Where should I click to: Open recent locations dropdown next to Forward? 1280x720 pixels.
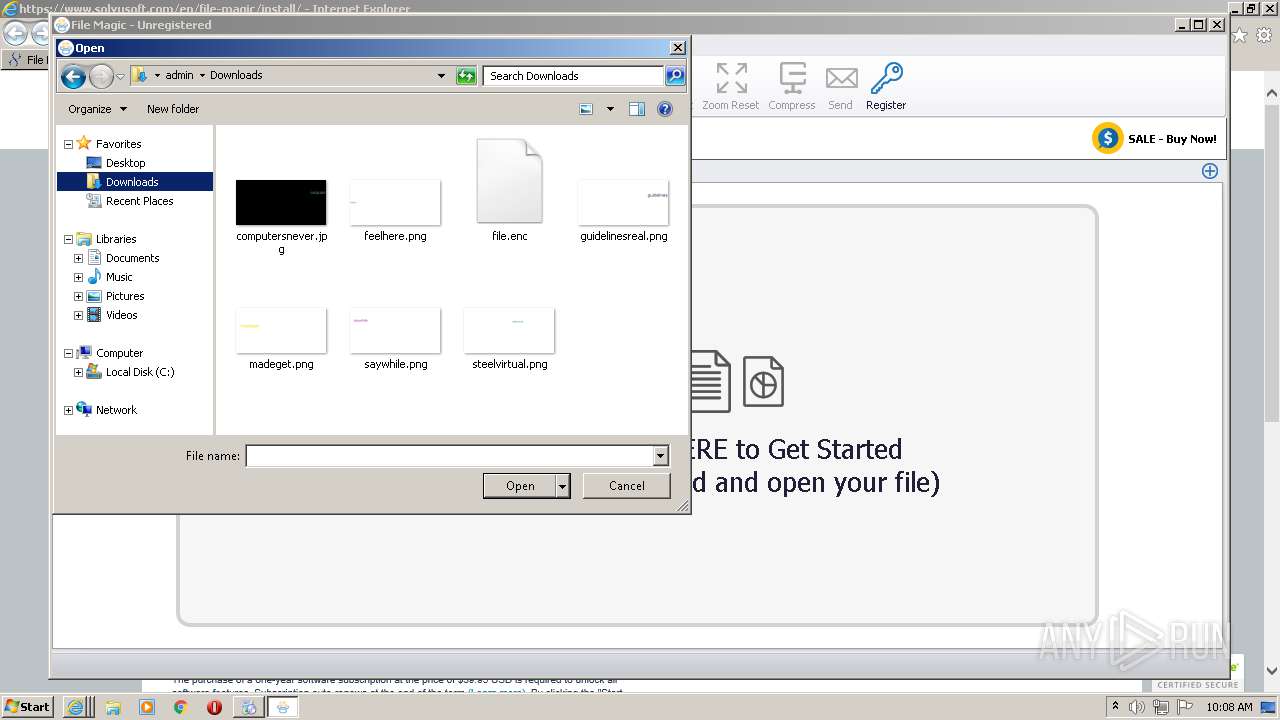120,76
